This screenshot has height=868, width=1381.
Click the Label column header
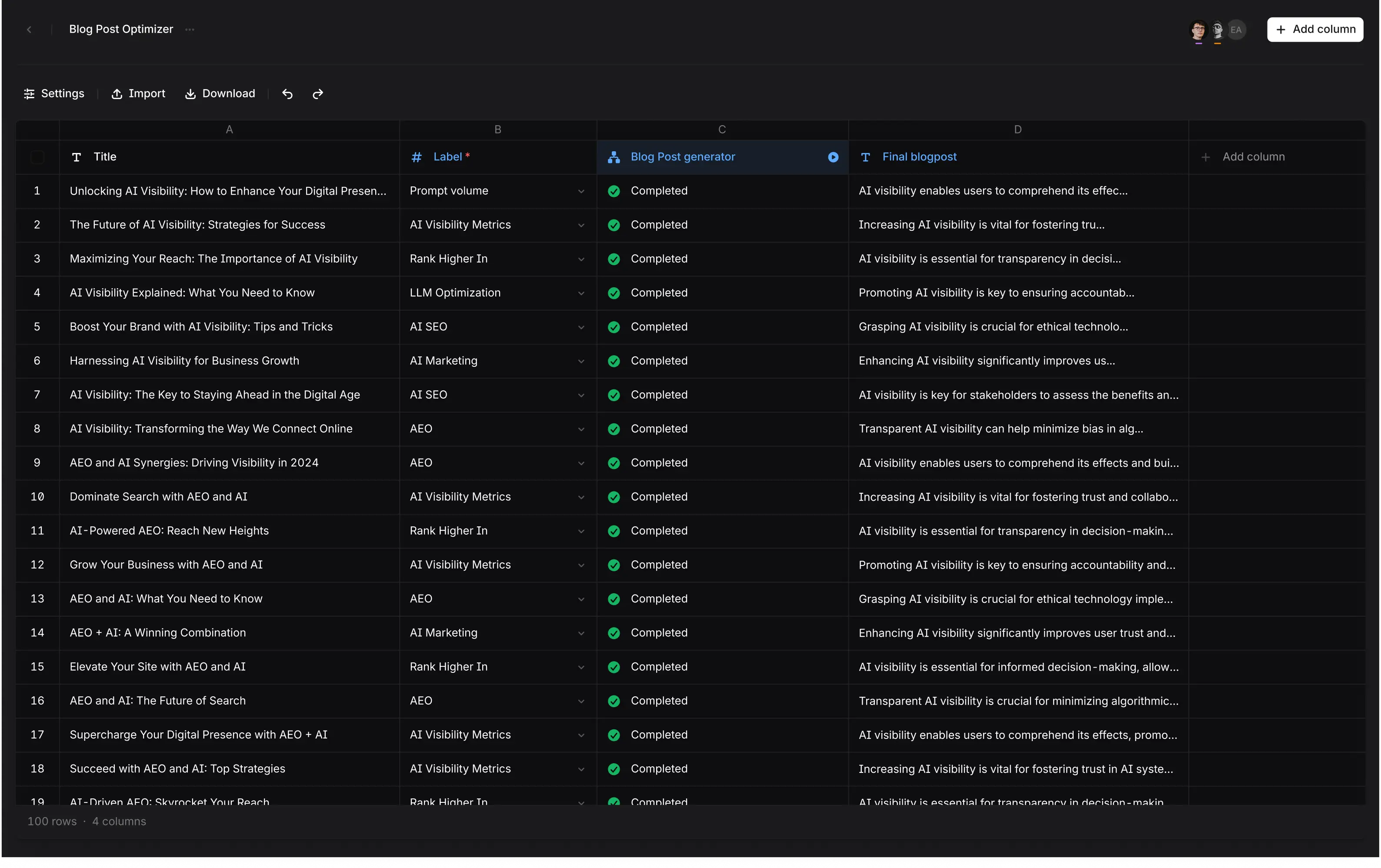[498, 157]
